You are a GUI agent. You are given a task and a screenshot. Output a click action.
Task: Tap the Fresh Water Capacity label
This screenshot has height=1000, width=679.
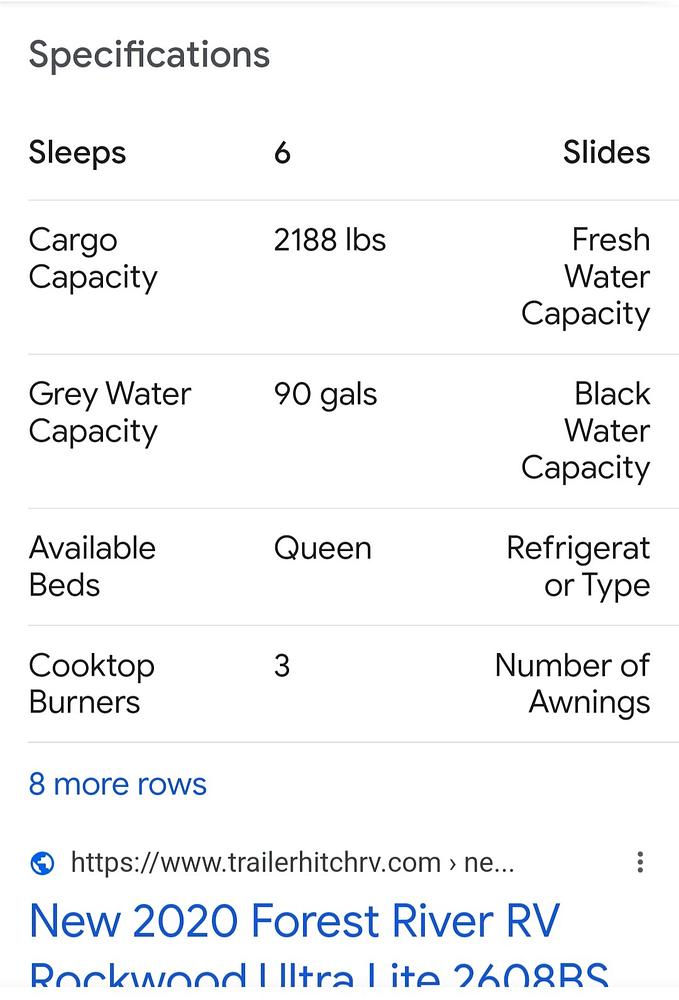tap(586, 277)
